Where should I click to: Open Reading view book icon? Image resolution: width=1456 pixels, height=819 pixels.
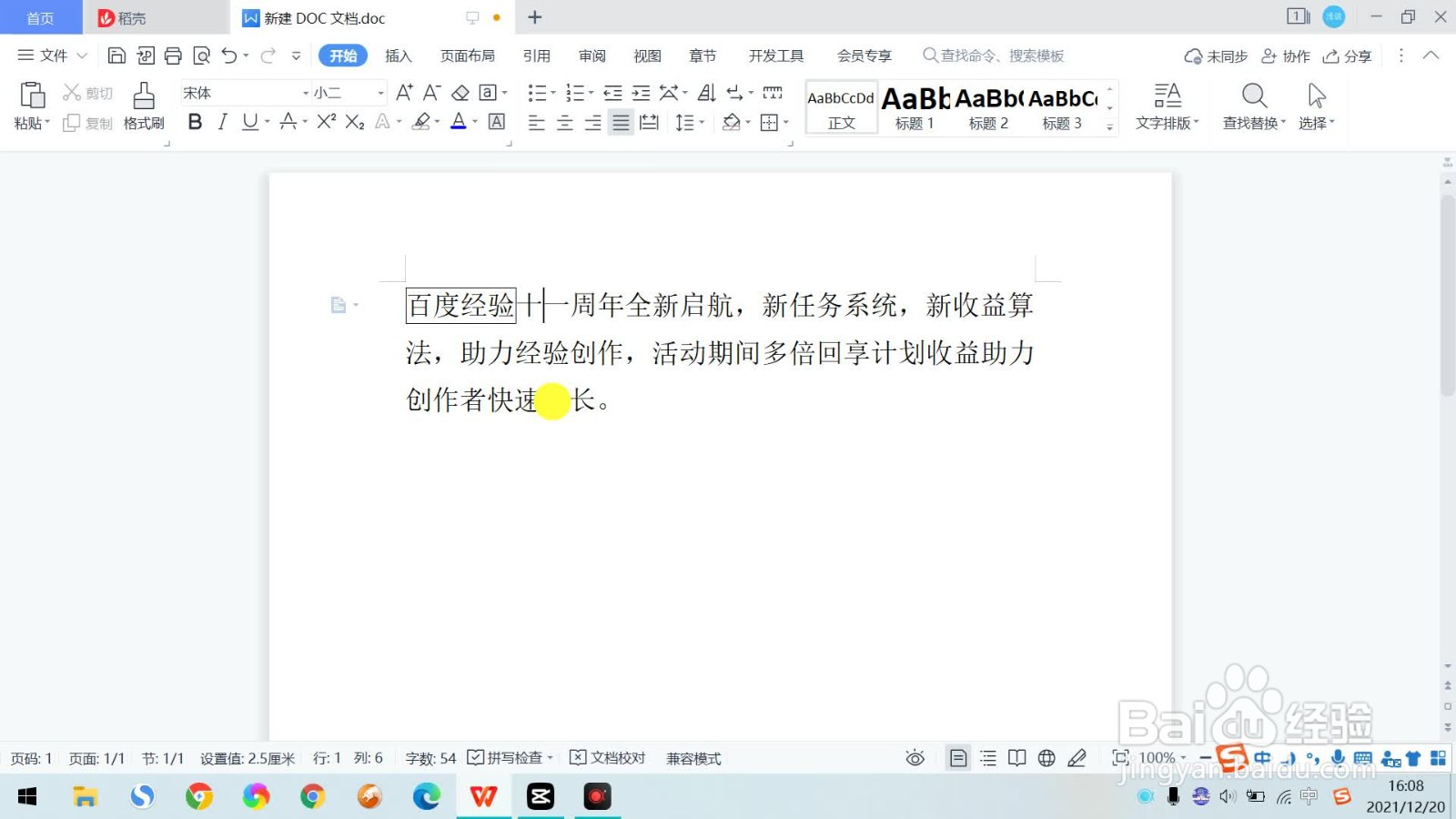click(1017, 758)
